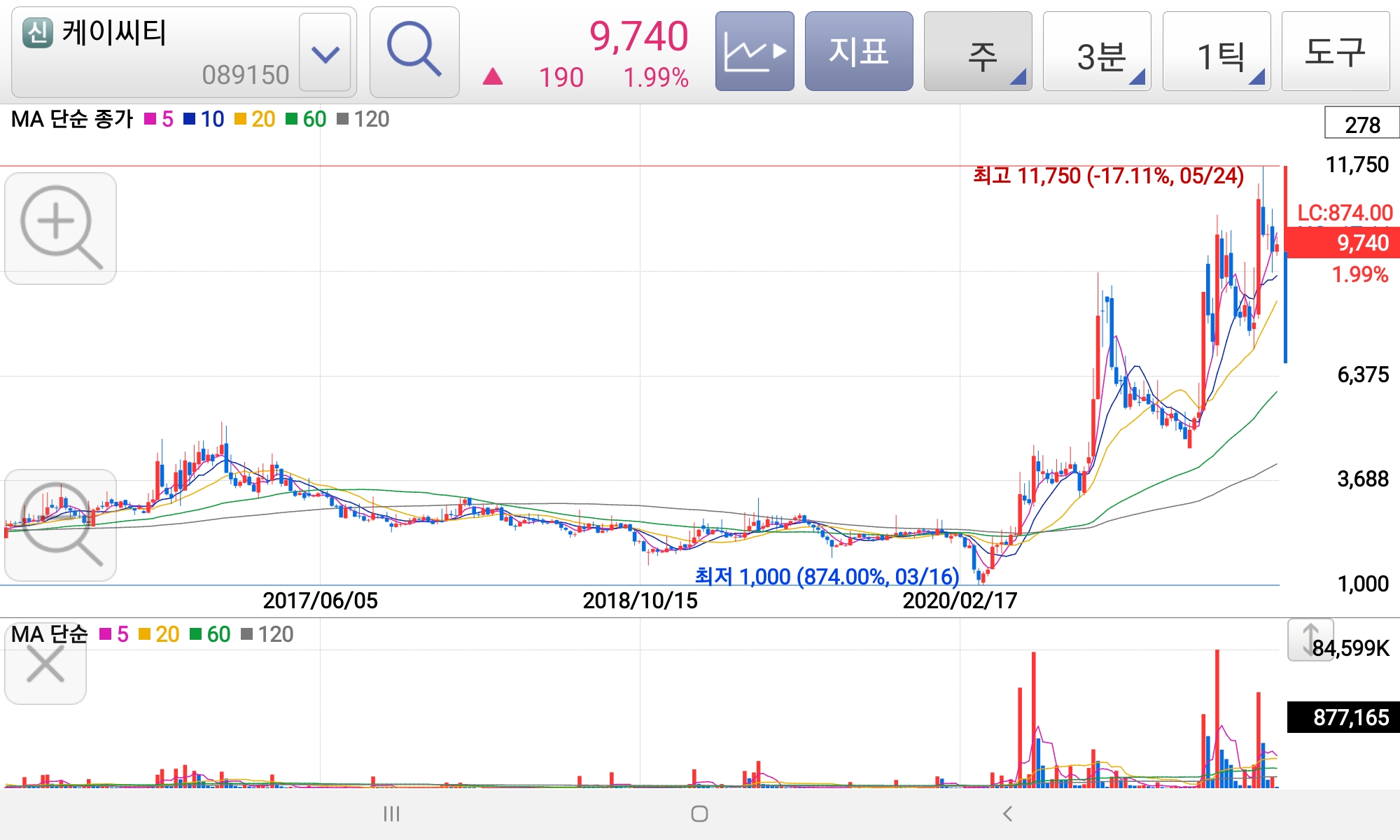Screen dimensions: 1400x840
Task: Tap the volume panel resize arrow icon
Action: click(1309, 640)
